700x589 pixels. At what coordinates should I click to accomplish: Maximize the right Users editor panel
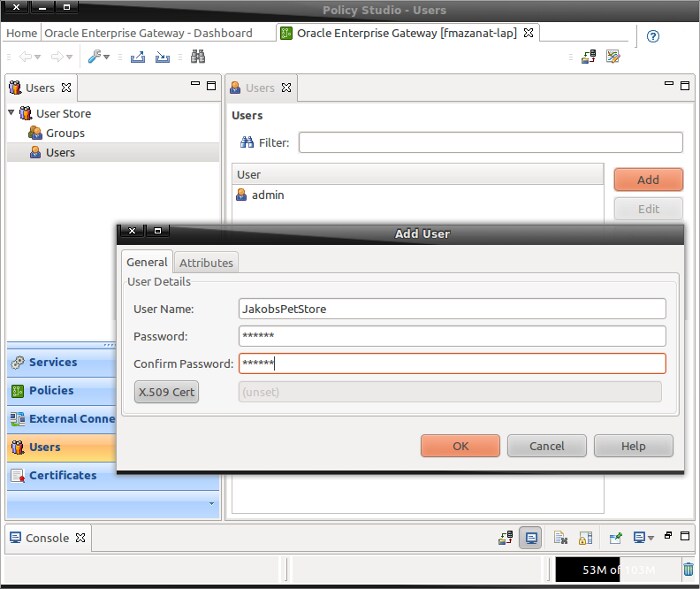pyautogui.click(x=685, y=85)
